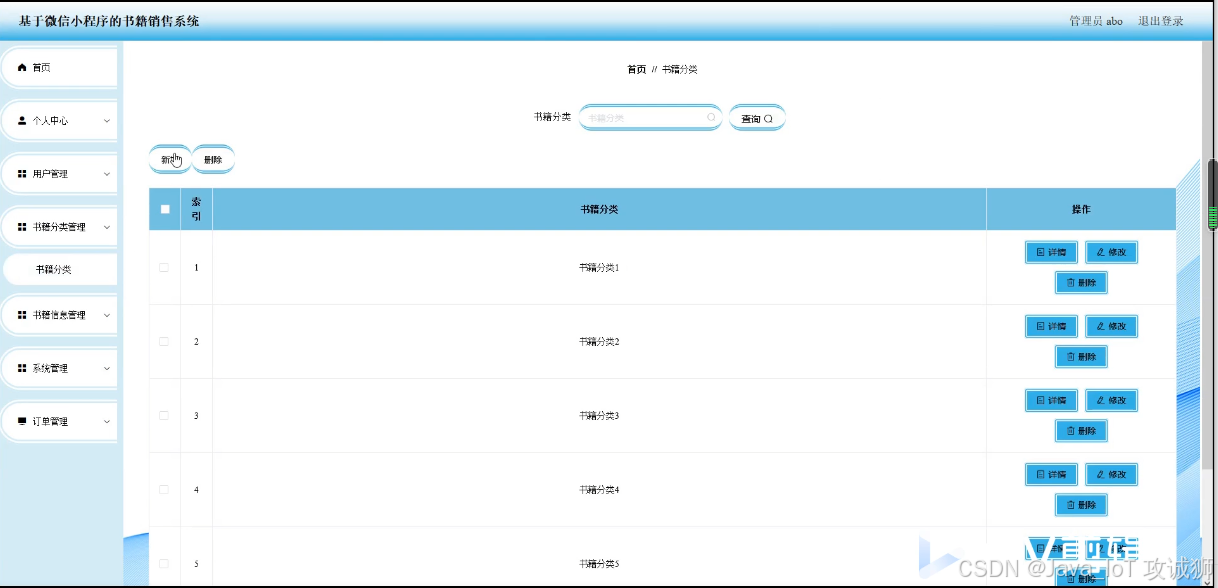The image size is (1218, 588).
Task: Click the 首页 breadcrumb link
Action: [x=636, y=69]
